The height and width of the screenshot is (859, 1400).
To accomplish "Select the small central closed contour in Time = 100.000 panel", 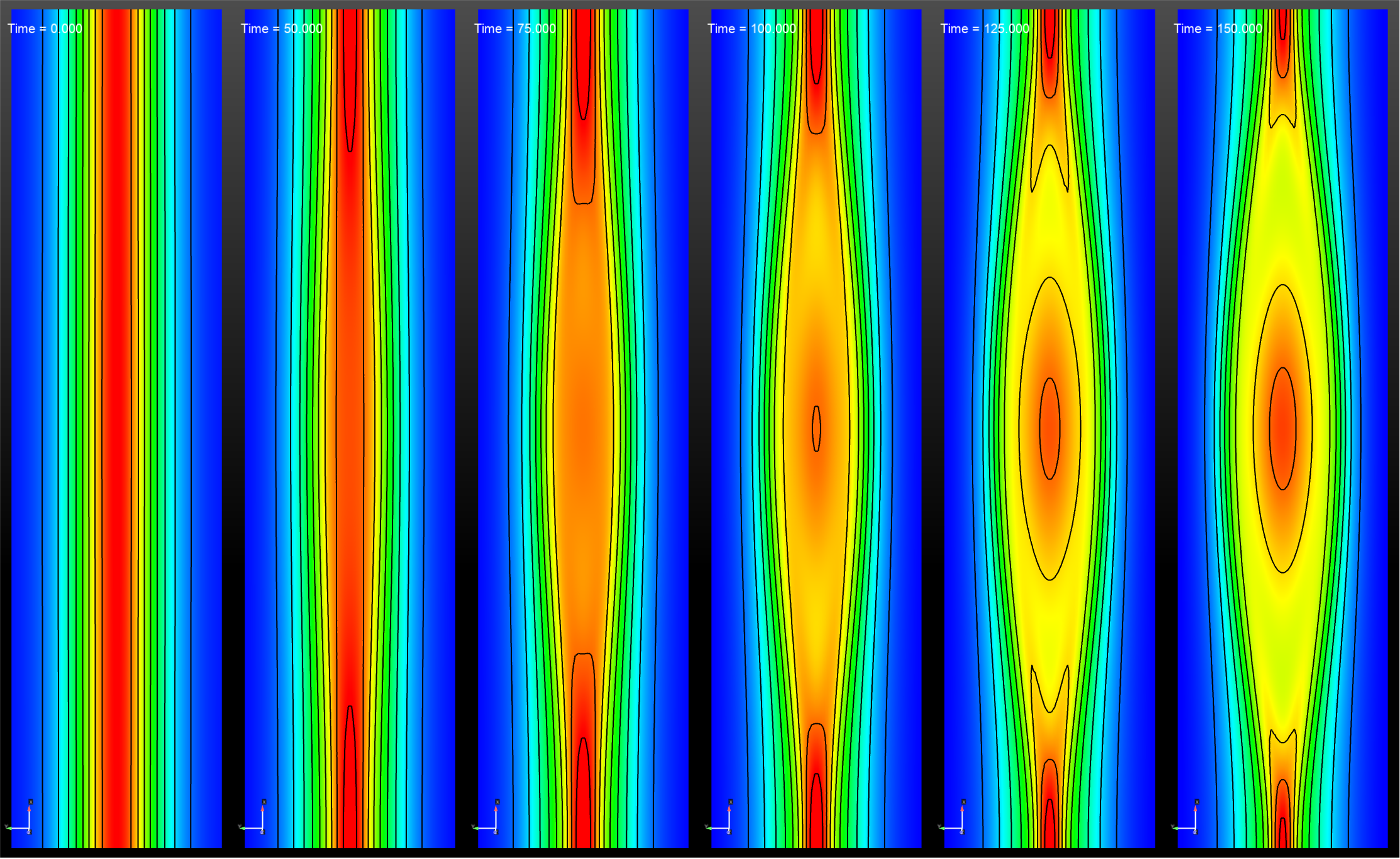I will pos(816,429).
